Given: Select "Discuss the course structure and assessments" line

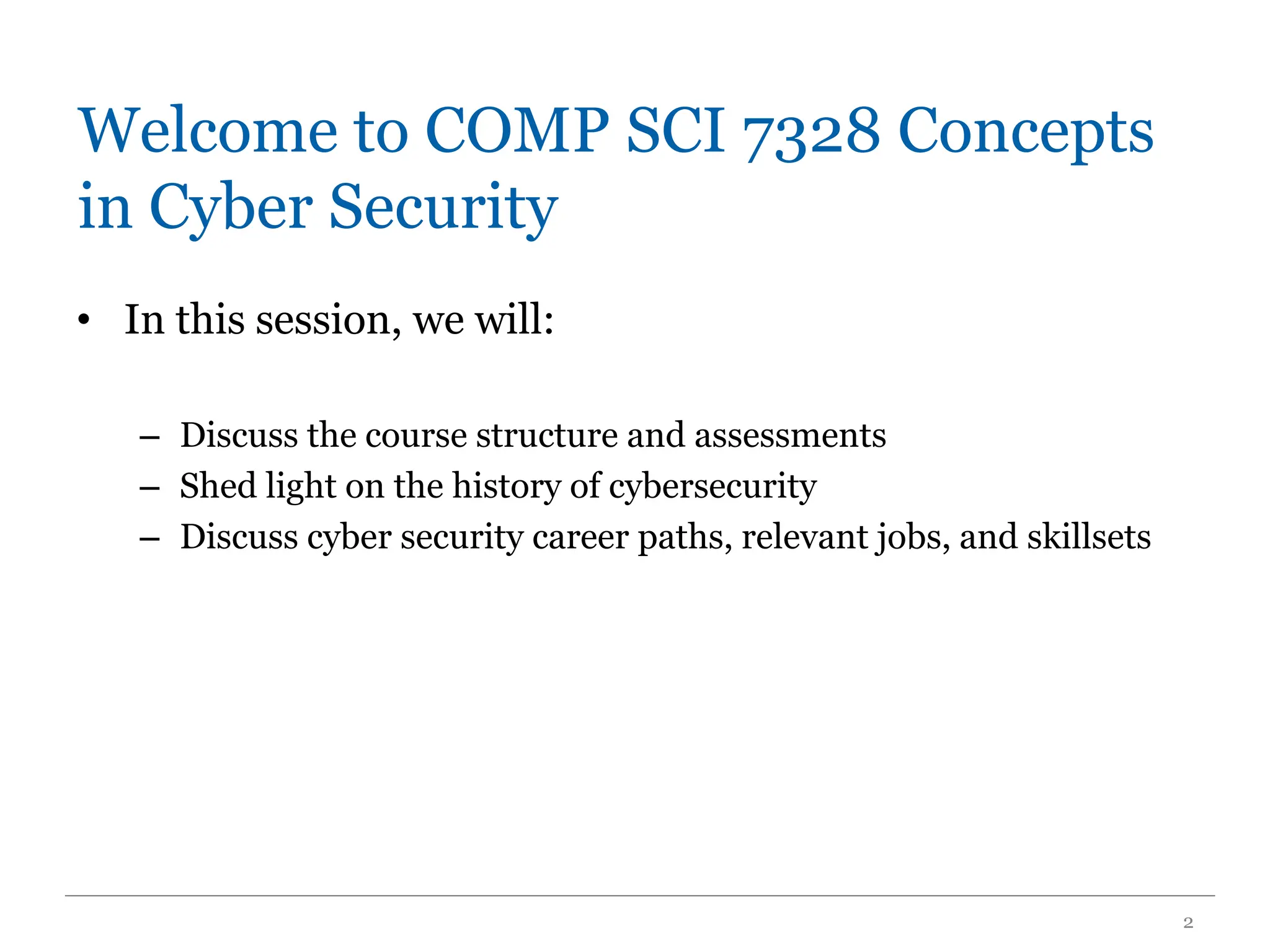Looking at the screenshot, I should coord(533,435).
